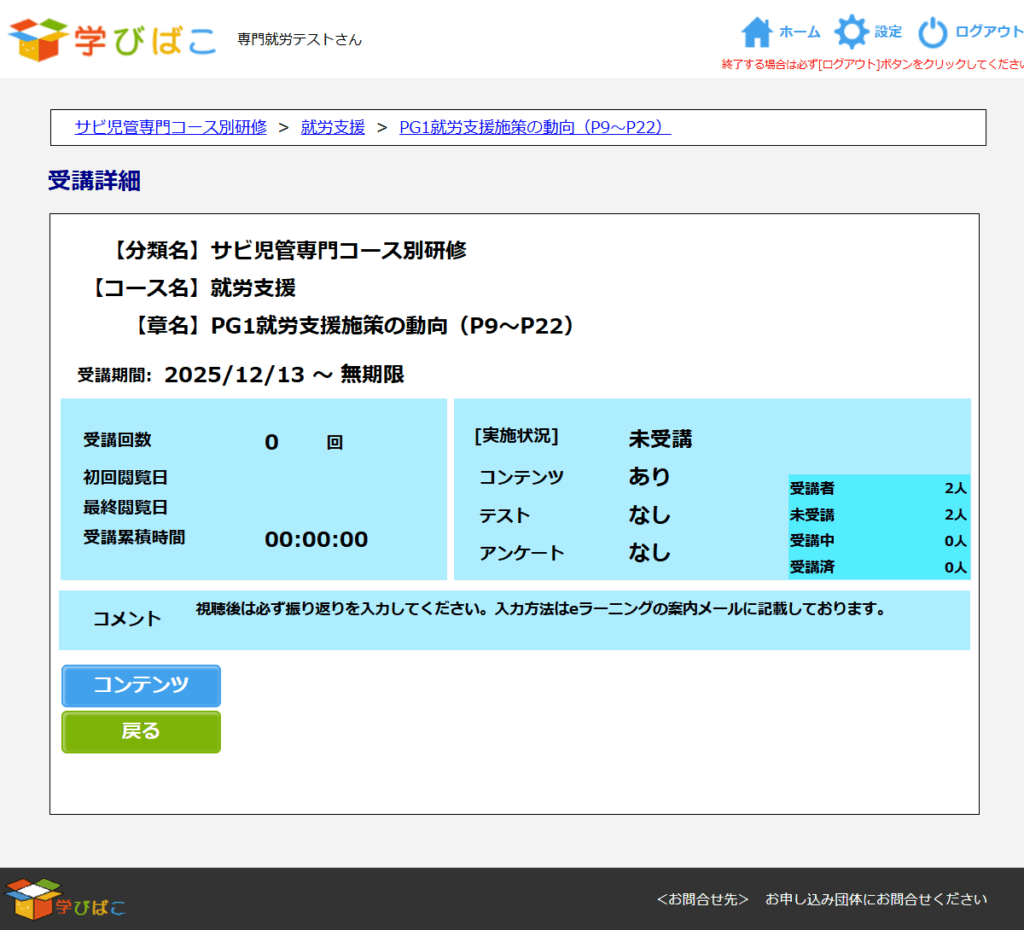Go to サビ児管専門コース別研修 breadcrumb link
Image resolution: width=1024 pixels, height=930 pixels.
click(x=170, y=127)
